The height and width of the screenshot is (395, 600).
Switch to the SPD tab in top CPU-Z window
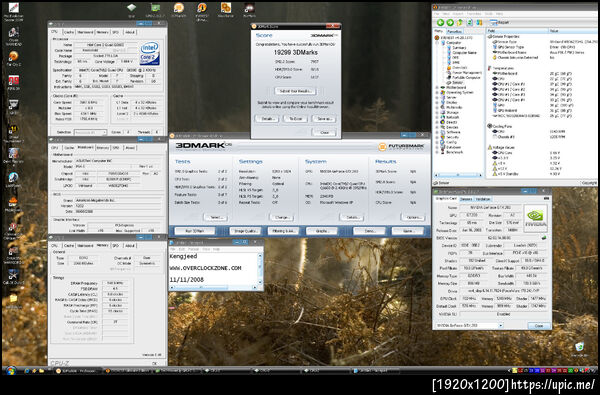pos(116,32)
